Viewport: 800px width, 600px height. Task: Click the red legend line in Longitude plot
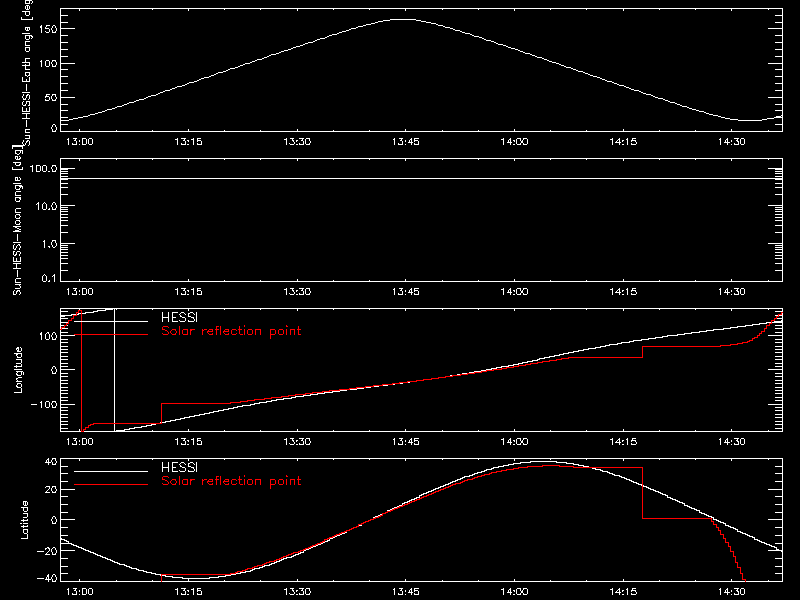coord(111,335)
